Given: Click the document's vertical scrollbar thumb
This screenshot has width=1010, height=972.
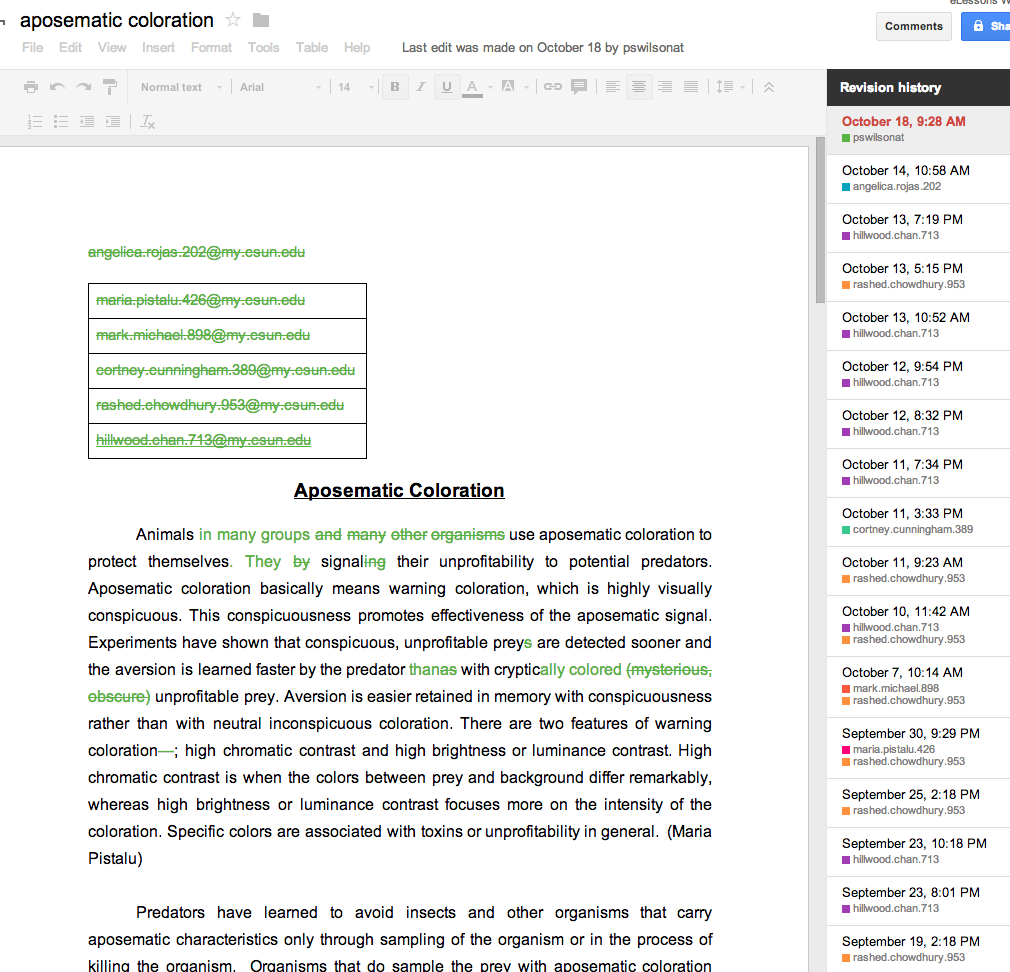Looking at the screenshot, I should click(x=820, y=220).
